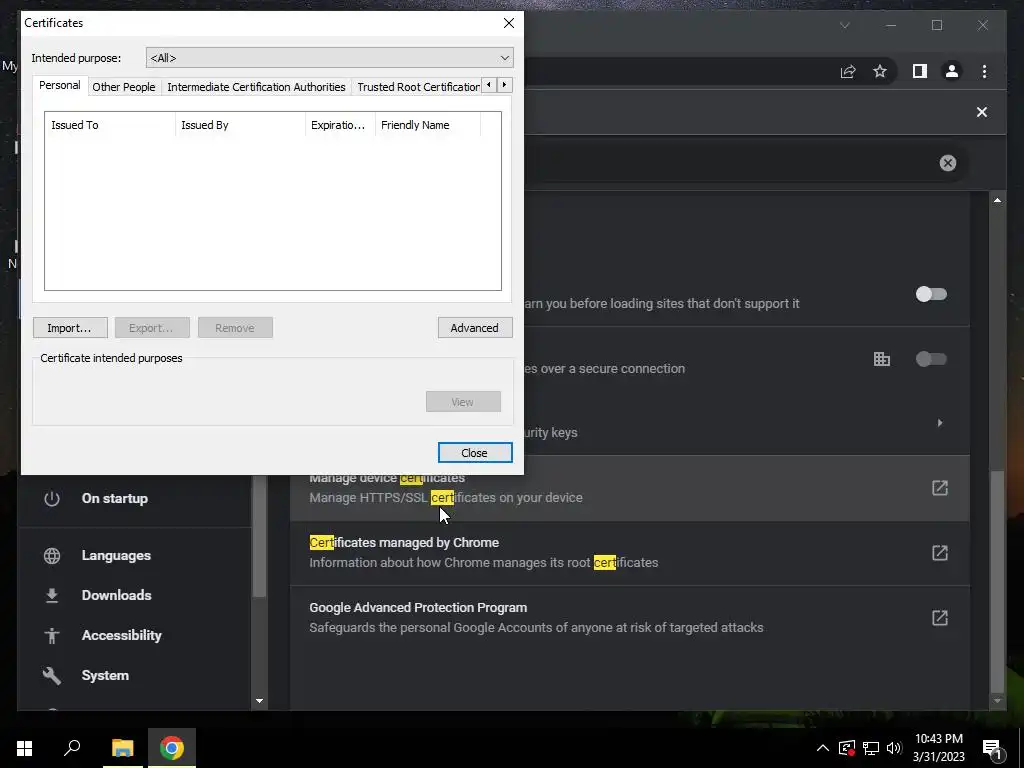This screenshot has height=768, width=1024.
Task: Click the Advanced button
Action: click(475, 328)
